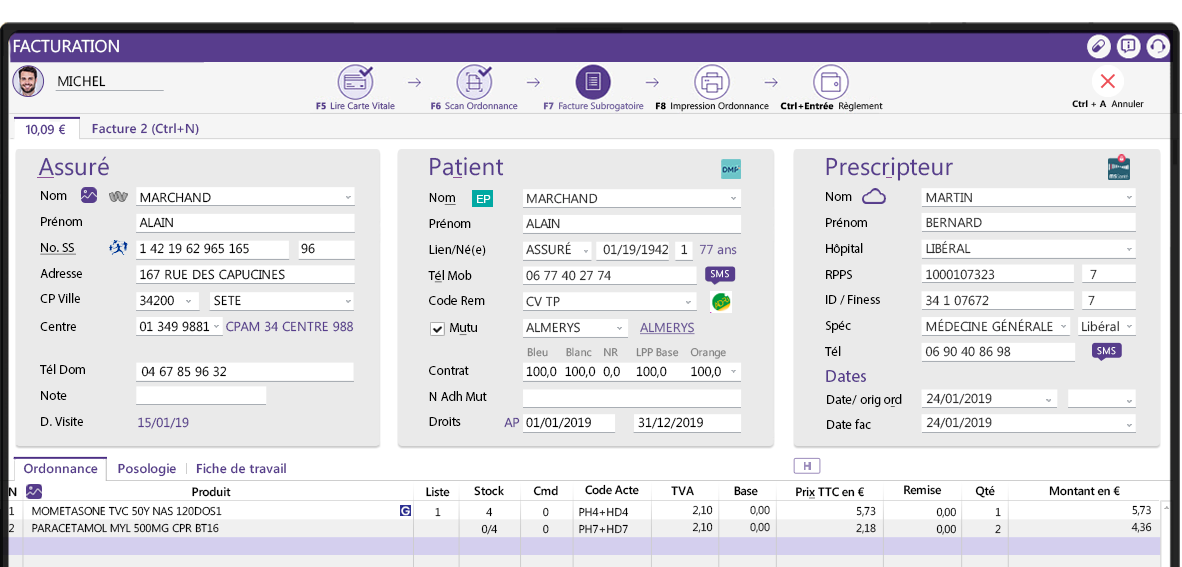
Task: Click the RPPS 1000107323 field
Action: 997,274
